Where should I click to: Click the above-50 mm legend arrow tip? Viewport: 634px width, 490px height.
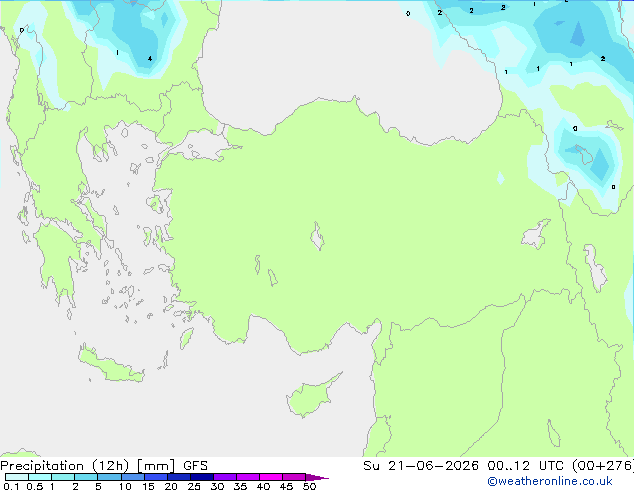317,477
